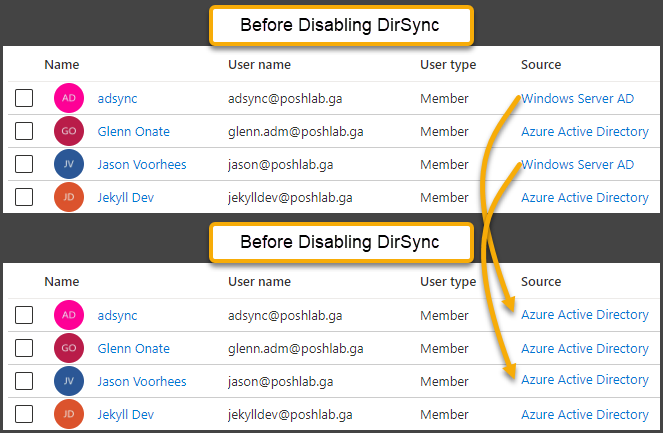Click Glenn Onate's Azure Active Directory source in upper table
The width and height of the screenshot is (663, 433).
[585, 132]
